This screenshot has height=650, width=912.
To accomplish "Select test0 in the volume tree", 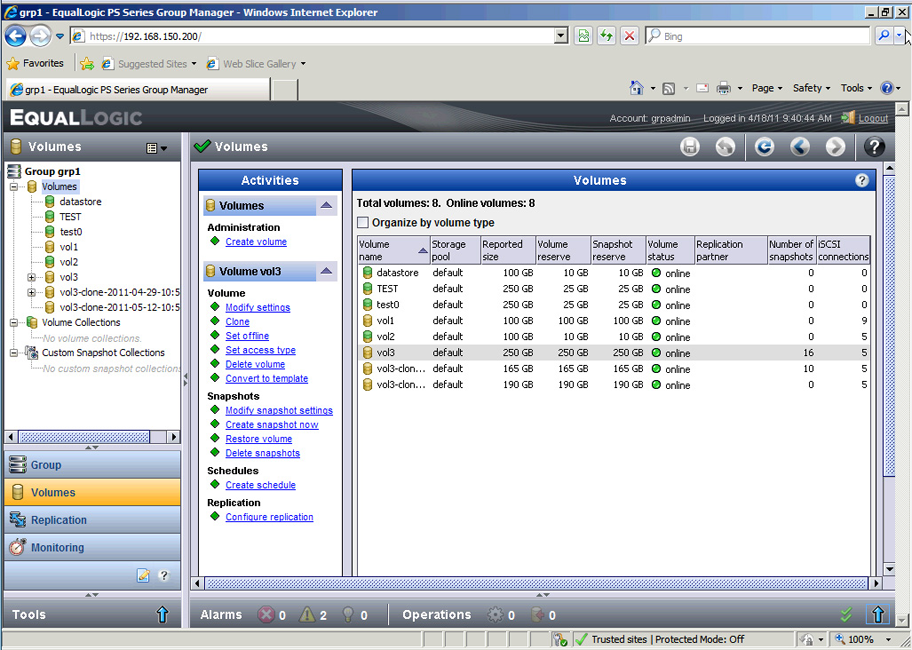I will (71, 232).
